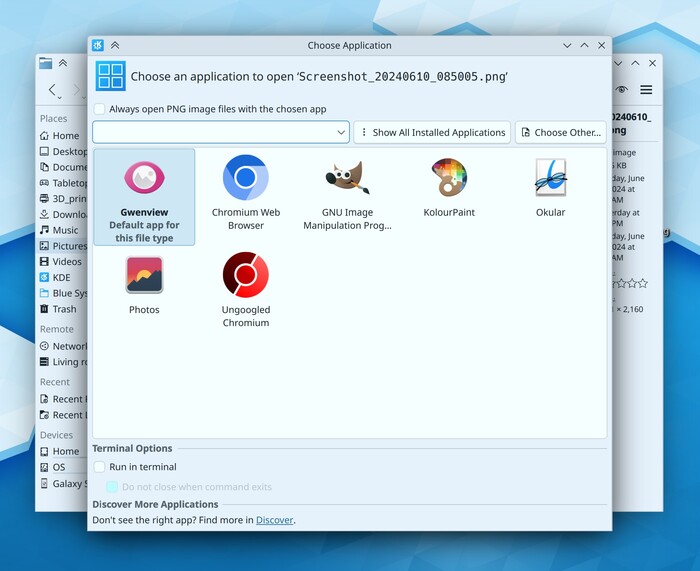Pick Ungoogled Chromium icon
The image size is (700, 571).
[x=246, y=275]
